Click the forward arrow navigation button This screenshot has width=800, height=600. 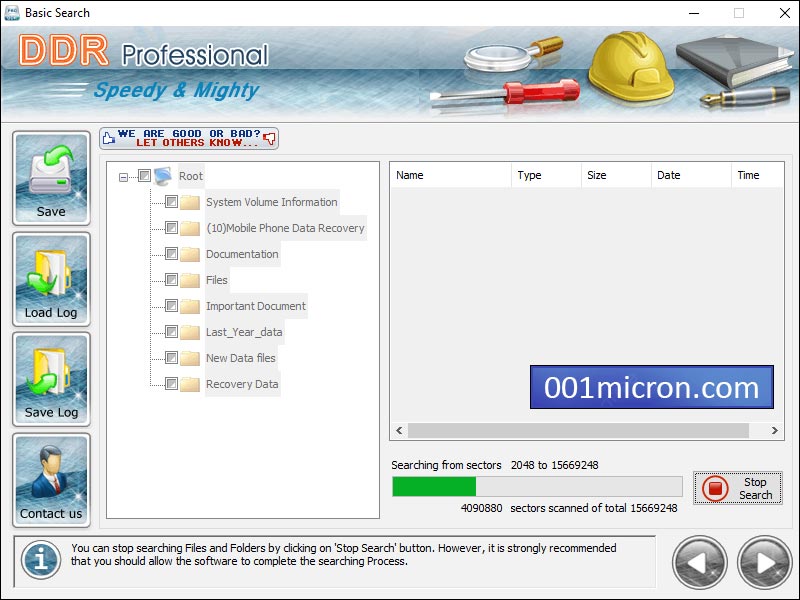(x=764, y=562)
